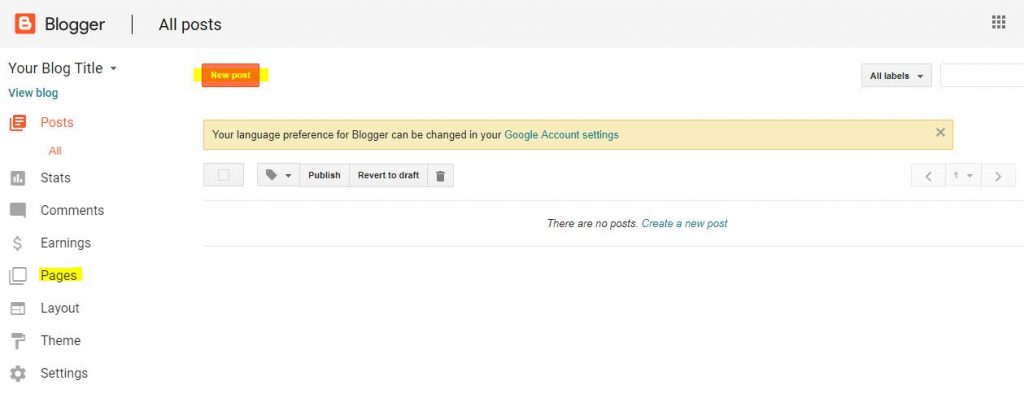Focus the posts search input field
1024x394 pixels.
[982, 76]
